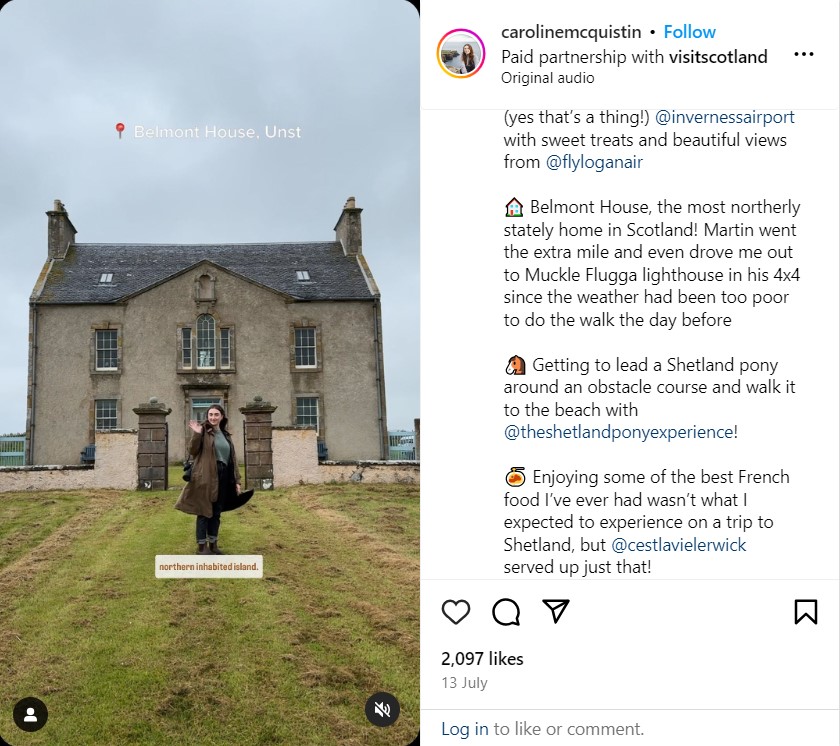This screenshot has height=746, width=840.
Task: Visit visitscotland partner profile
Action: pos(718,56)
